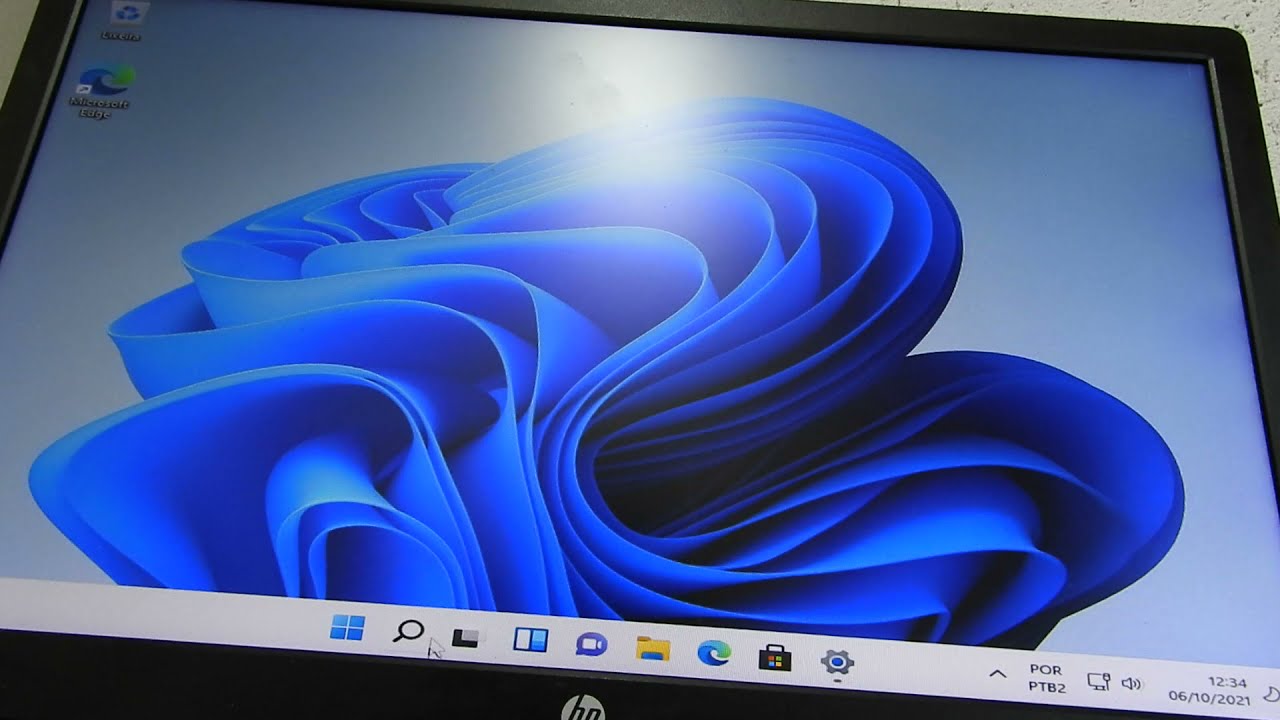Switch input language POR PTB2
Image resolution: width=1280 pixels, height=720 pixels.
click(x=1046, y=678)
